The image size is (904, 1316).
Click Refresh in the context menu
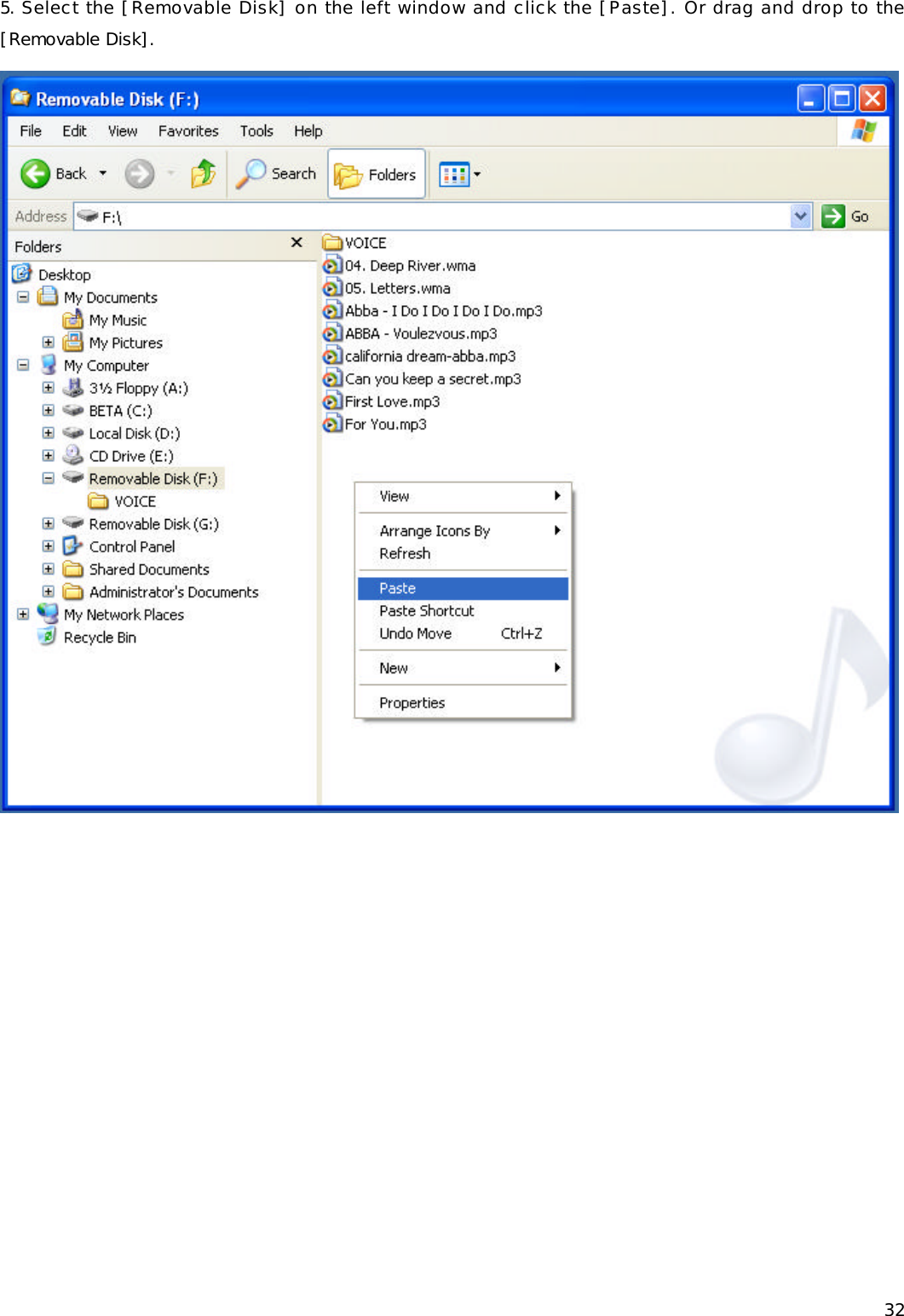point(463,553)
